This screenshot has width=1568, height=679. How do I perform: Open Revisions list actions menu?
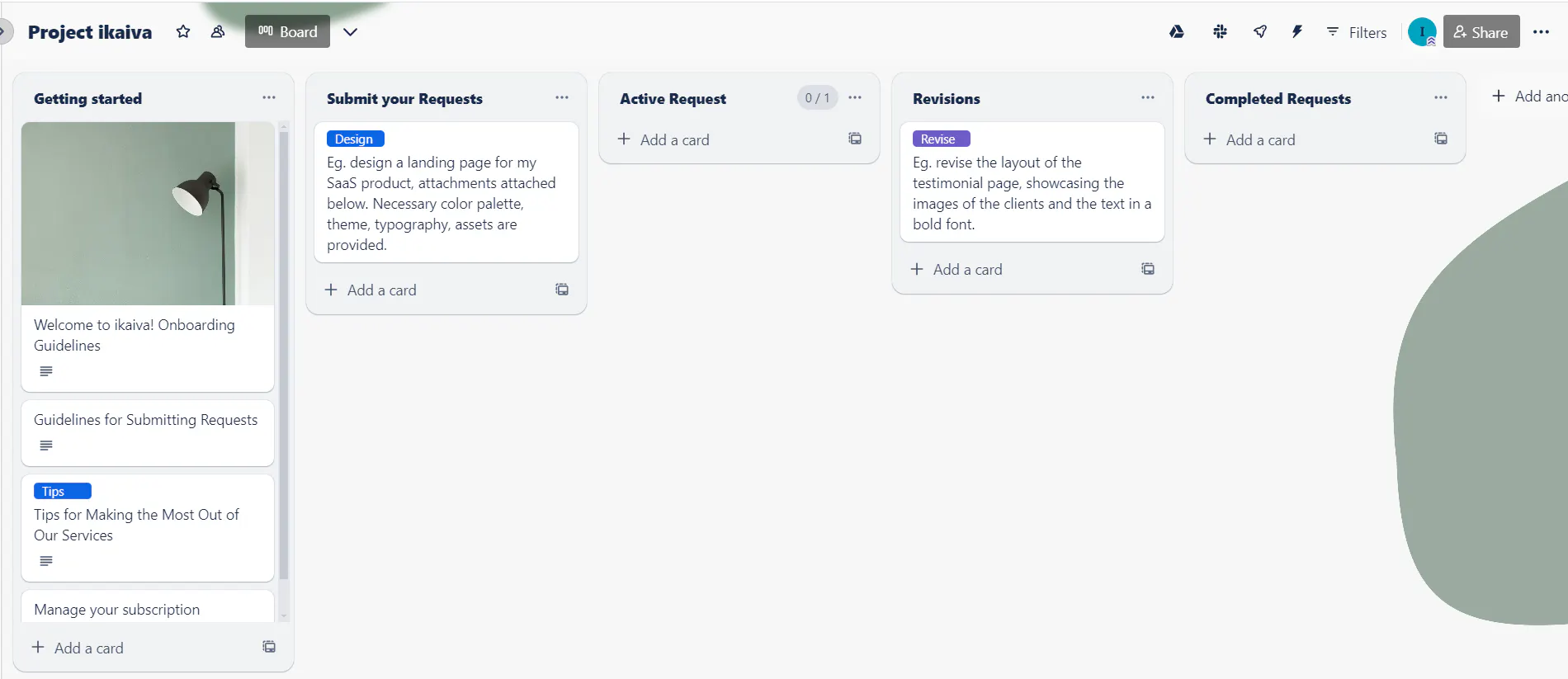pos(1148,97)
